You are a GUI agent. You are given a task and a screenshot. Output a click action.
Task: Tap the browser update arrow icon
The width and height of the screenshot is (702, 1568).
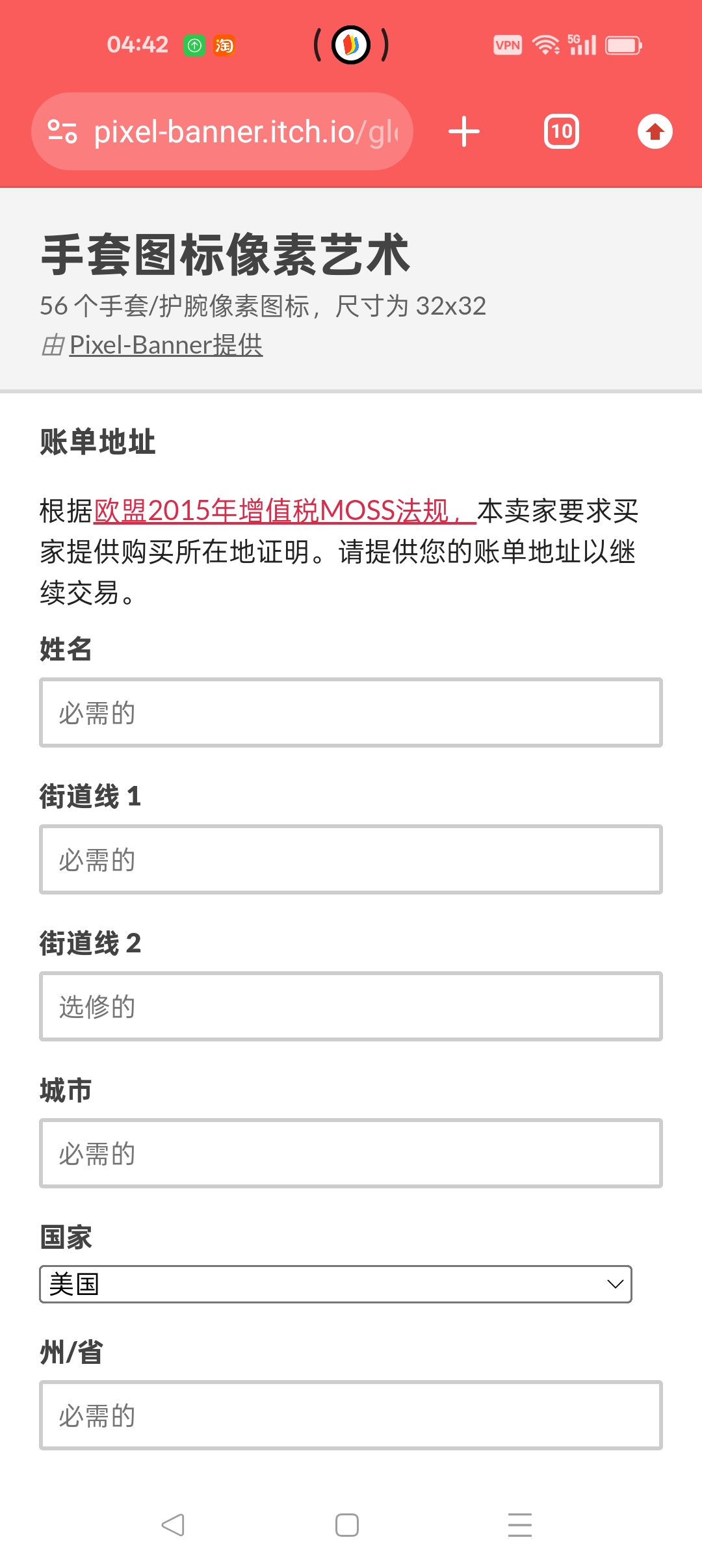tap(655, 131)
